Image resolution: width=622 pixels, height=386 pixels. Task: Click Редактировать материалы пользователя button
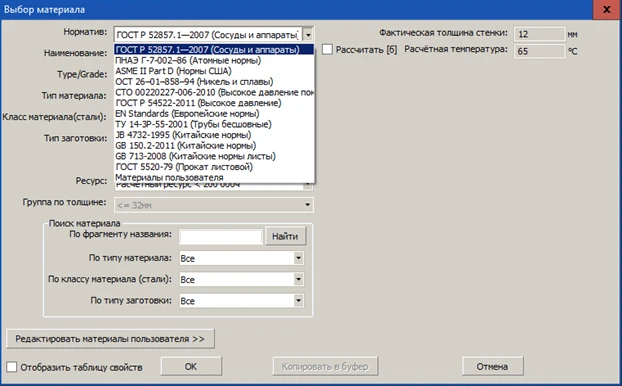[x=110, y=339]
